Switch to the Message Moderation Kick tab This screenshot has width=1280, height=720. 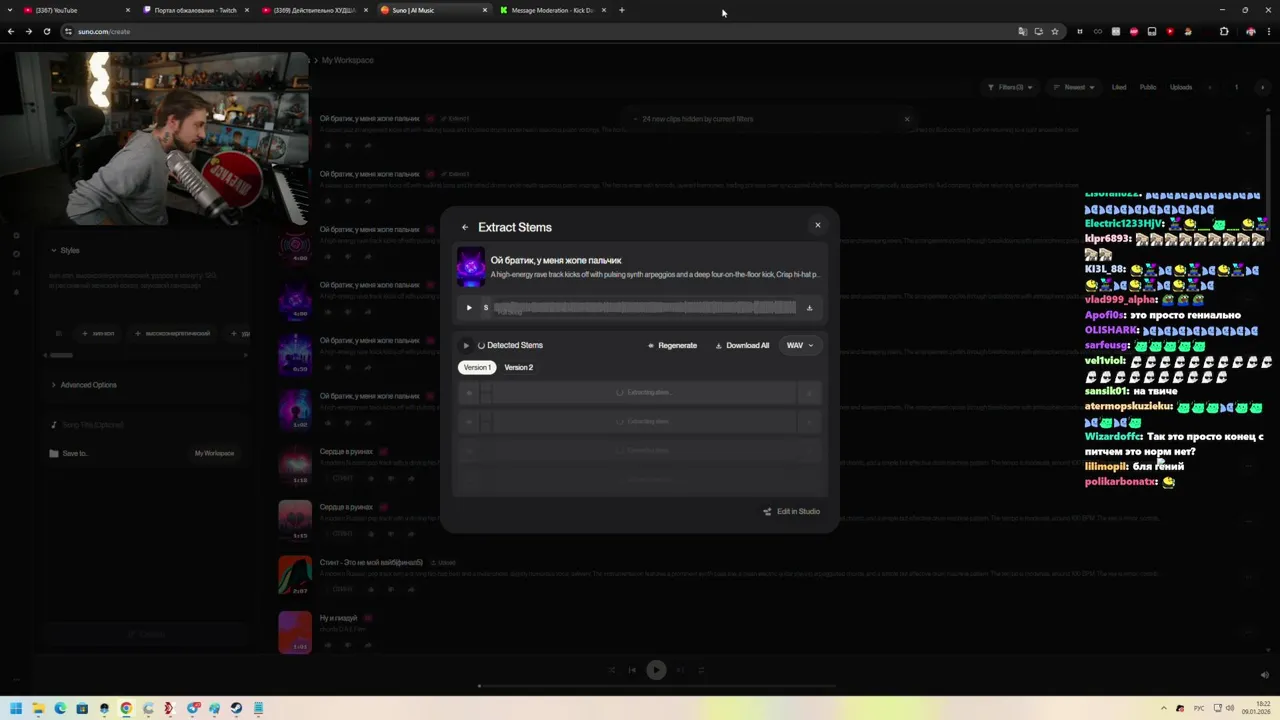click(552, 10)
